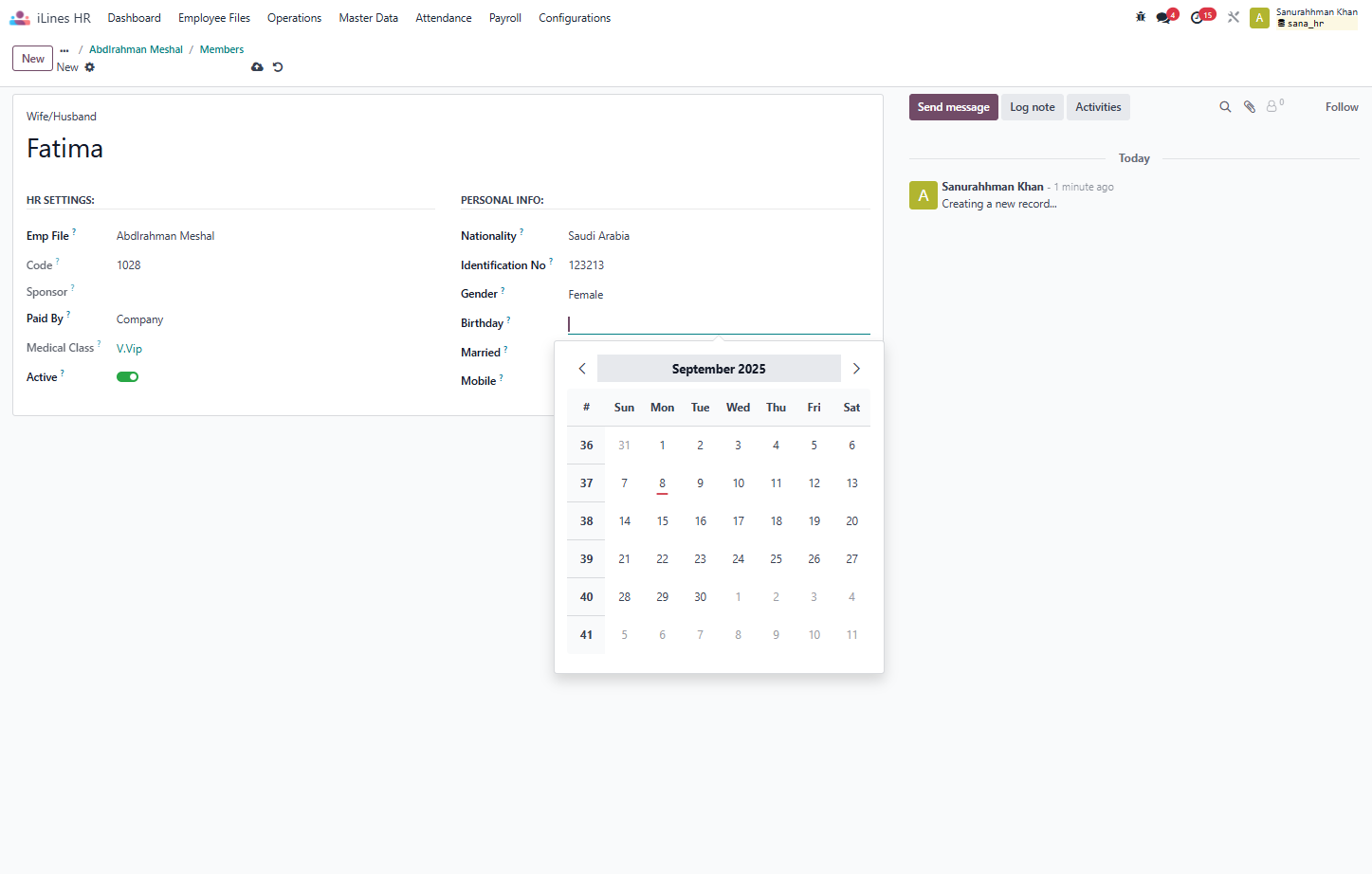Go to Abdlrahman Meshal breadcrumb link
This screenshot has height=874, width=1372.
click(136, 49)
